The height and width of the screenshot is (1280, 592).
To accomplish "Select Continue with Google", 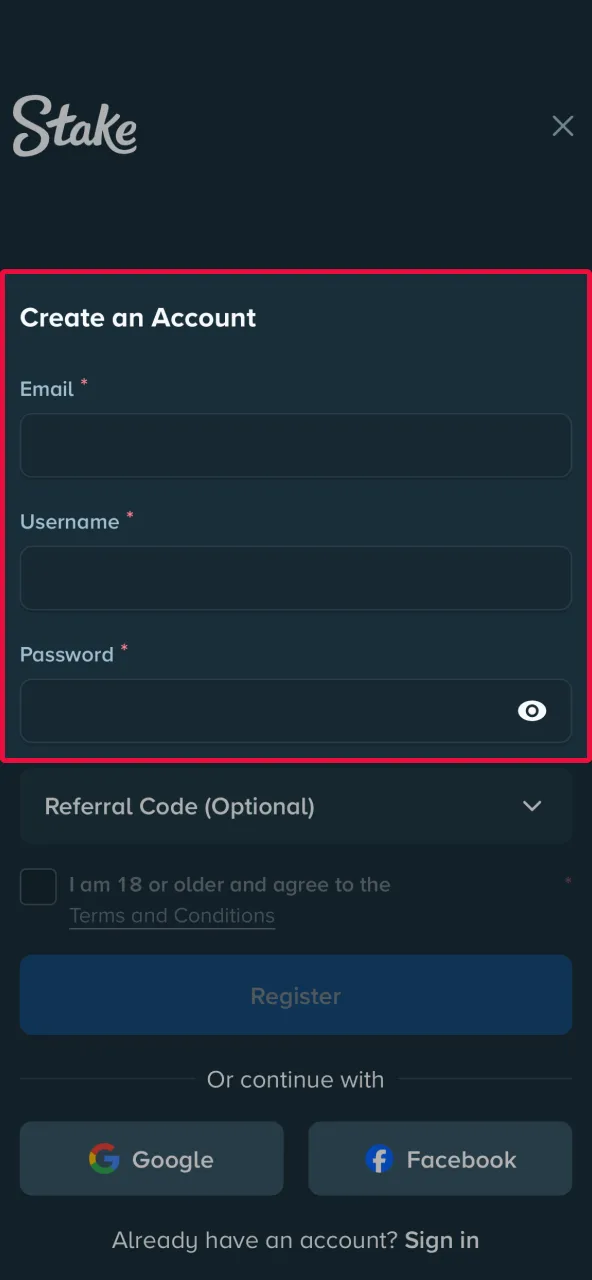I will tap(151, 1159).
